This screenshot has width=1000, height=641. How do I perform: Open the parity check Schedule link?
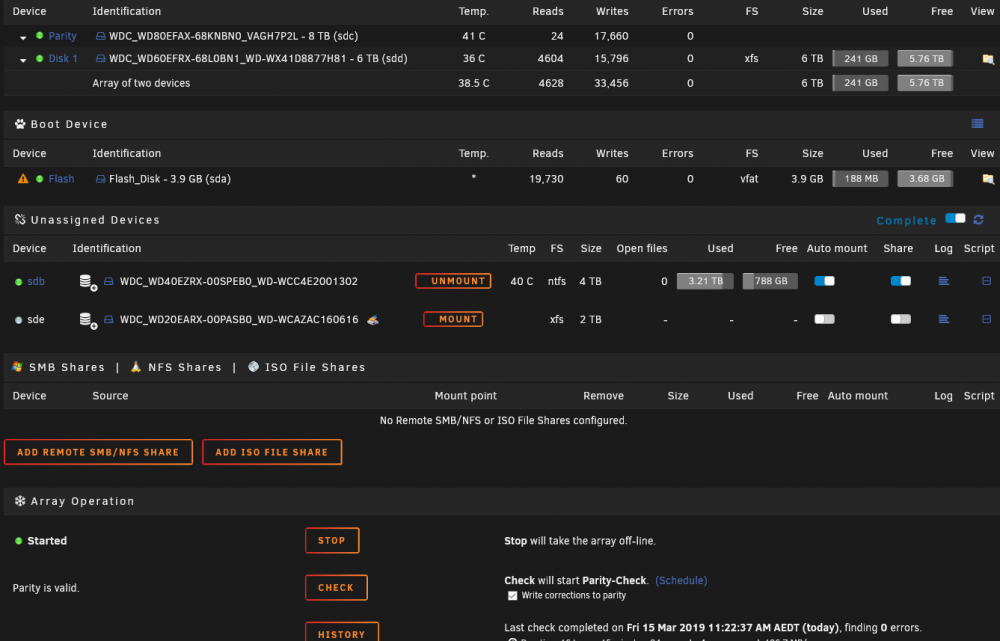tap(681, 580)
